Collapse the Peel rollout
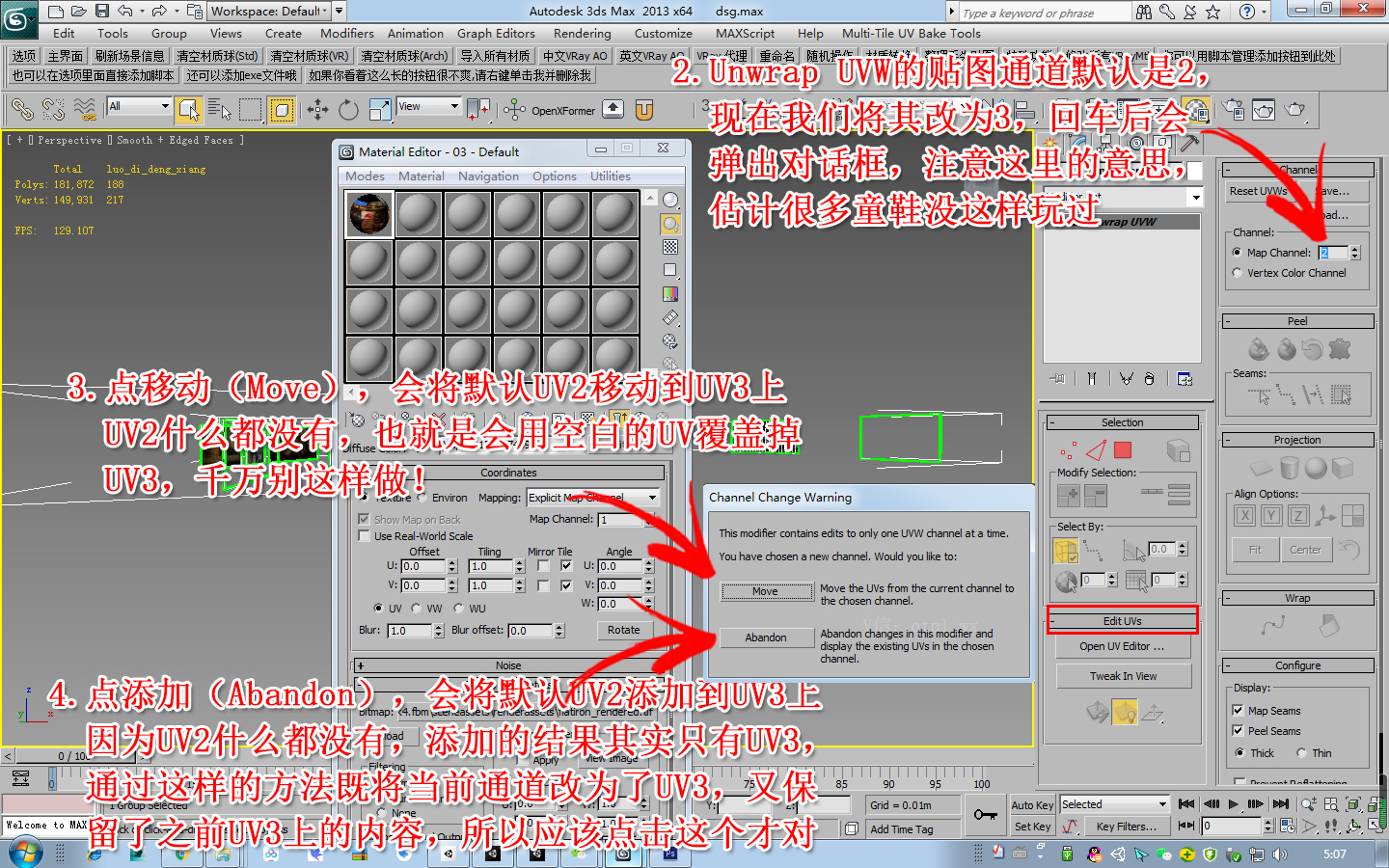1389x868 pixels. tap(1297, 321)
